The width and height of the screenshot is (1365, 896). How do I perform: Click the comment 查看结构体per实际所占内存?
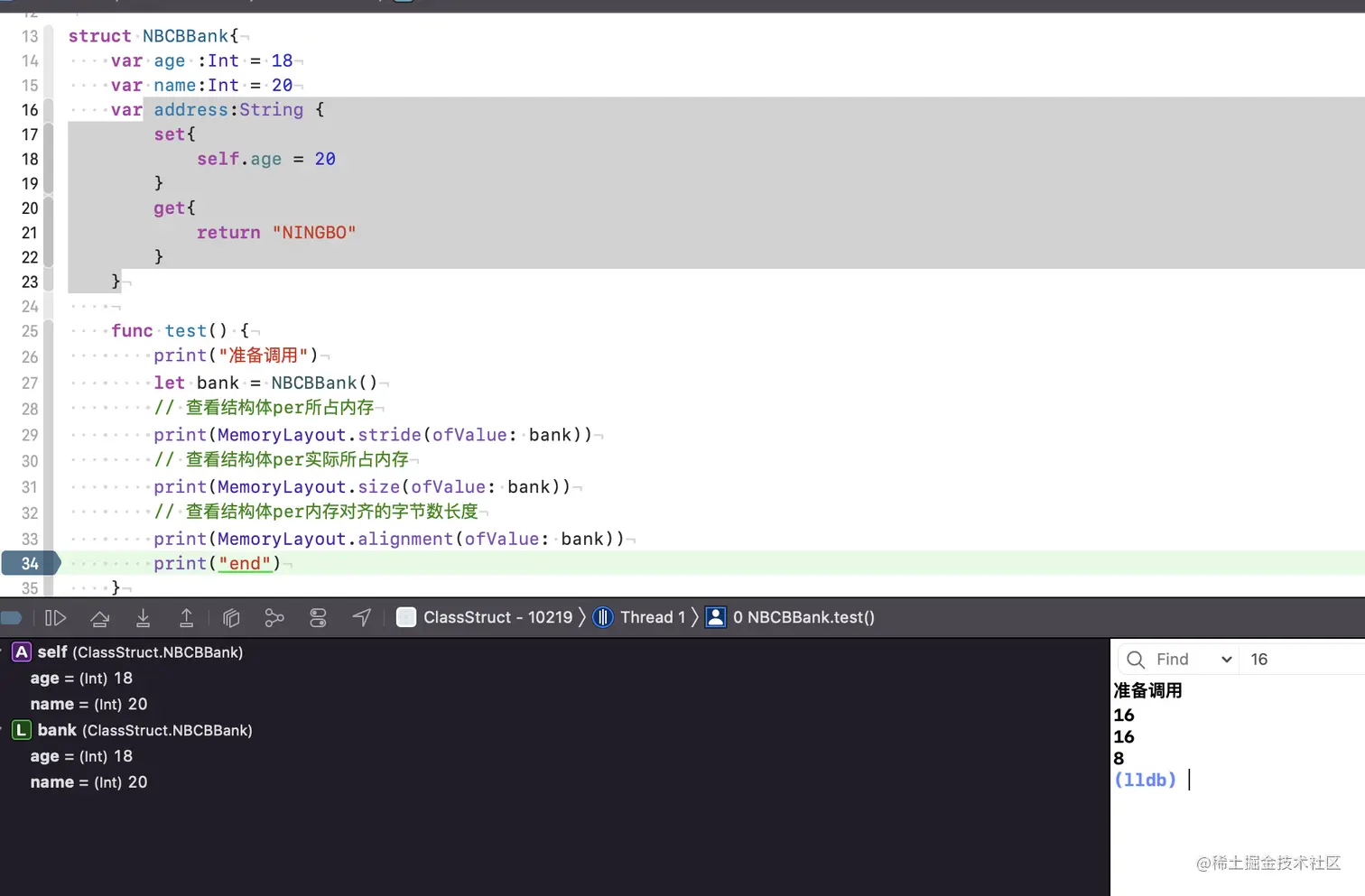[x=281, y=459]
